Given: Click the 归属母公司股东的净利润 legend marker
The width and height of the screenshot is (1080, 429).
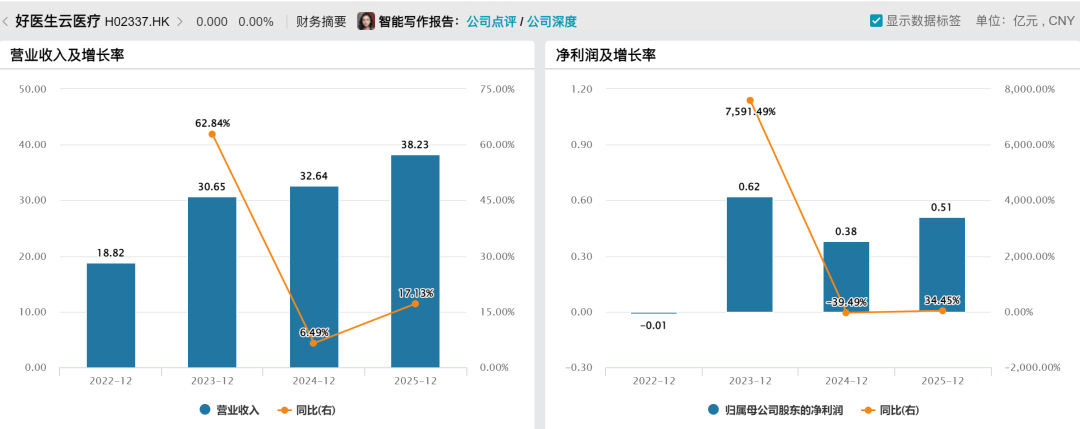Looking at the screenshot, I should point(714,410).
